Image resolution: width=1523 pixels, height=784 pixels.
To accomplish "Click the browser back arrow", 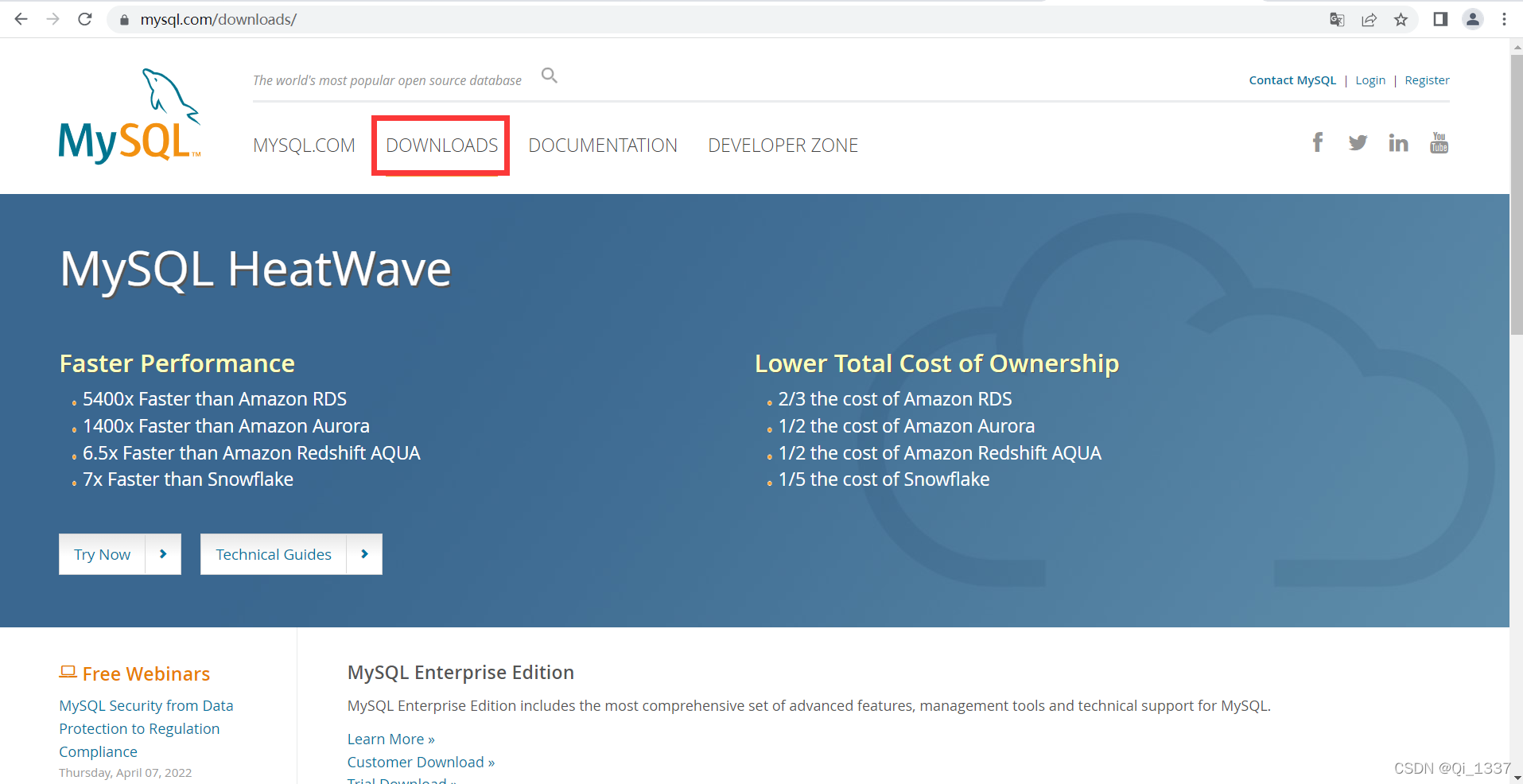I will click(x=21, y=19).
